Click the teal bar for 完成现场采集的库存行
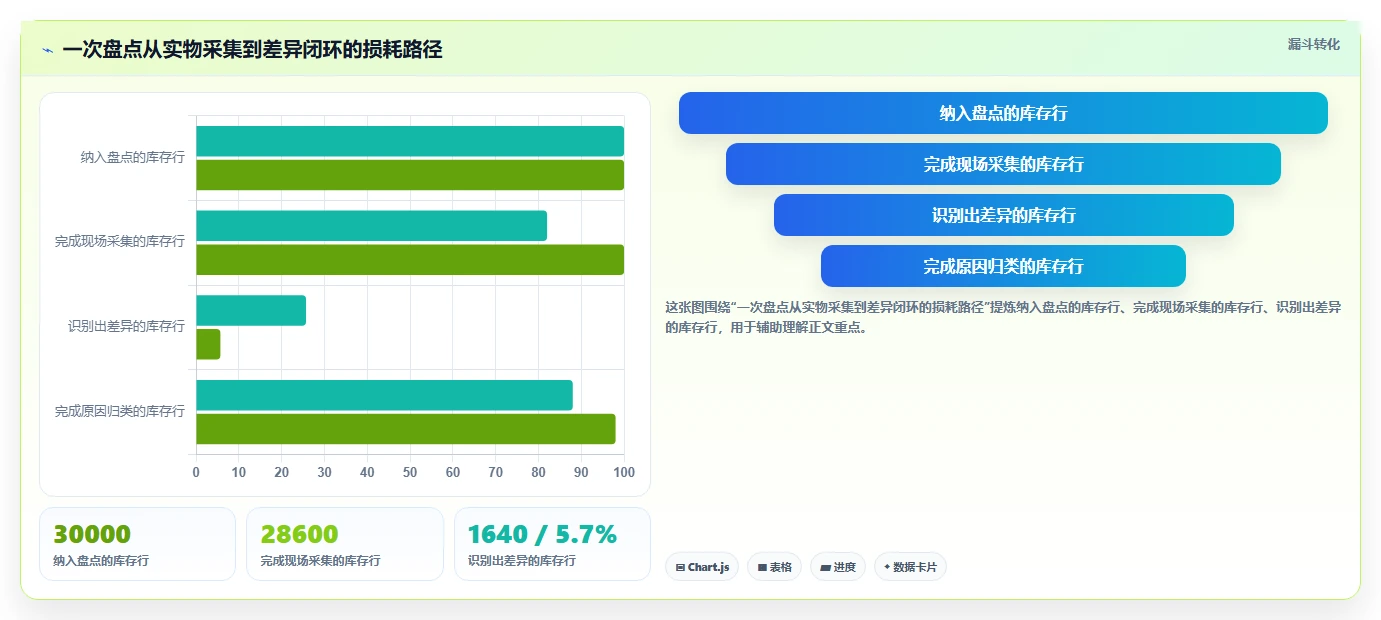This screenshot has width=1381, height=620. click(371, 225)
